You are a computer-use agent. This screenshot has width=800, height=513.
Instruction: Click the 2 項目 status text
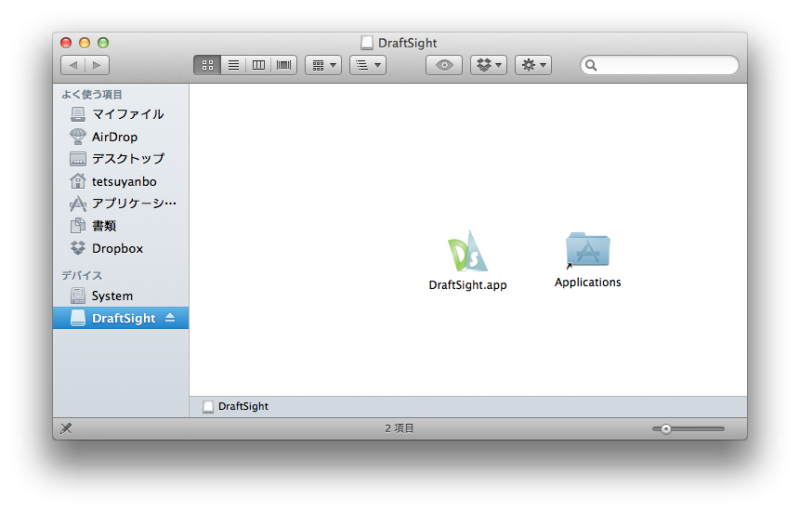399,428
